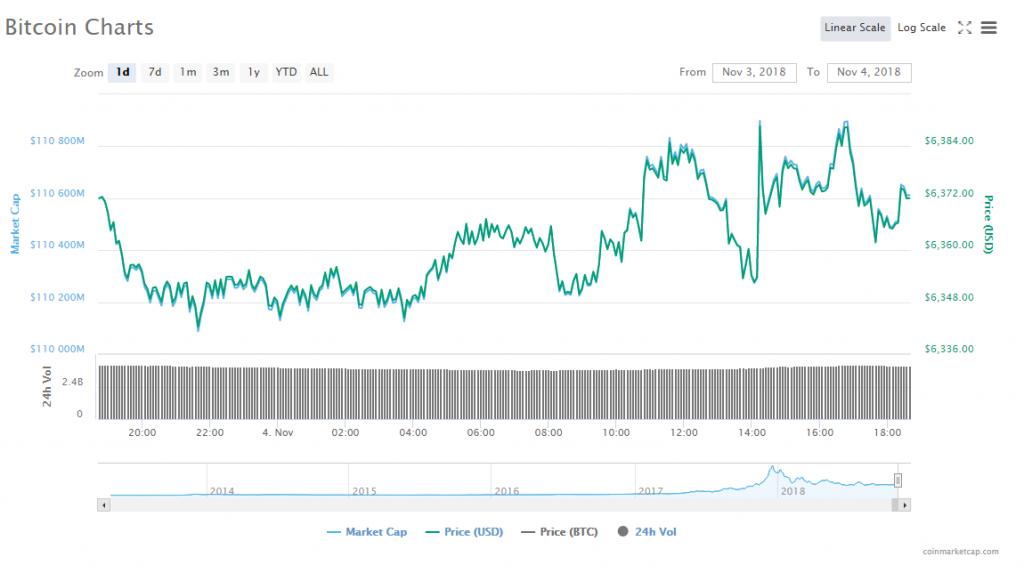Choose the 1y zoom option
Viewport: 1024px width, 573px height.
point(254,72)
